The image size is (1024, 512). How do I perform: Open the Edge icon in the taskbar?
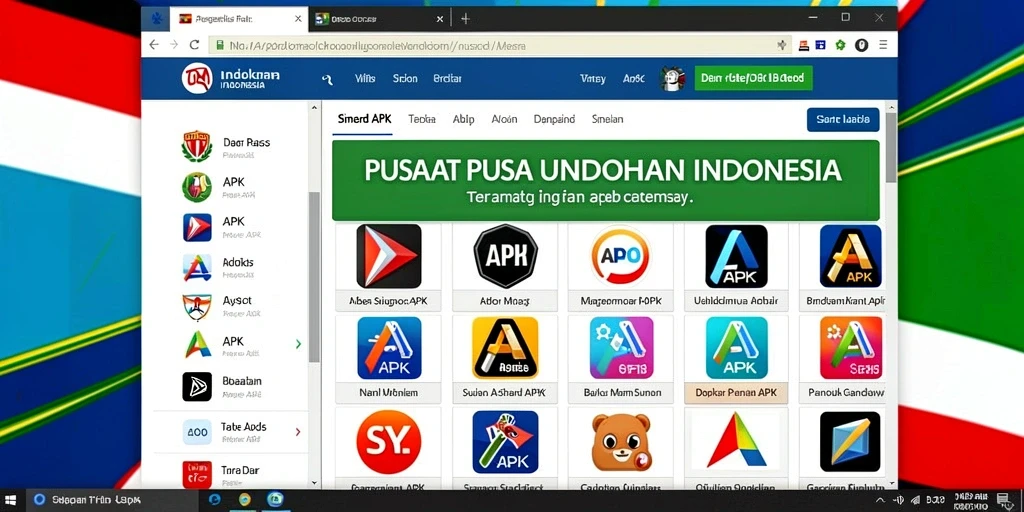pyautogui.click(x=214, y=500)
